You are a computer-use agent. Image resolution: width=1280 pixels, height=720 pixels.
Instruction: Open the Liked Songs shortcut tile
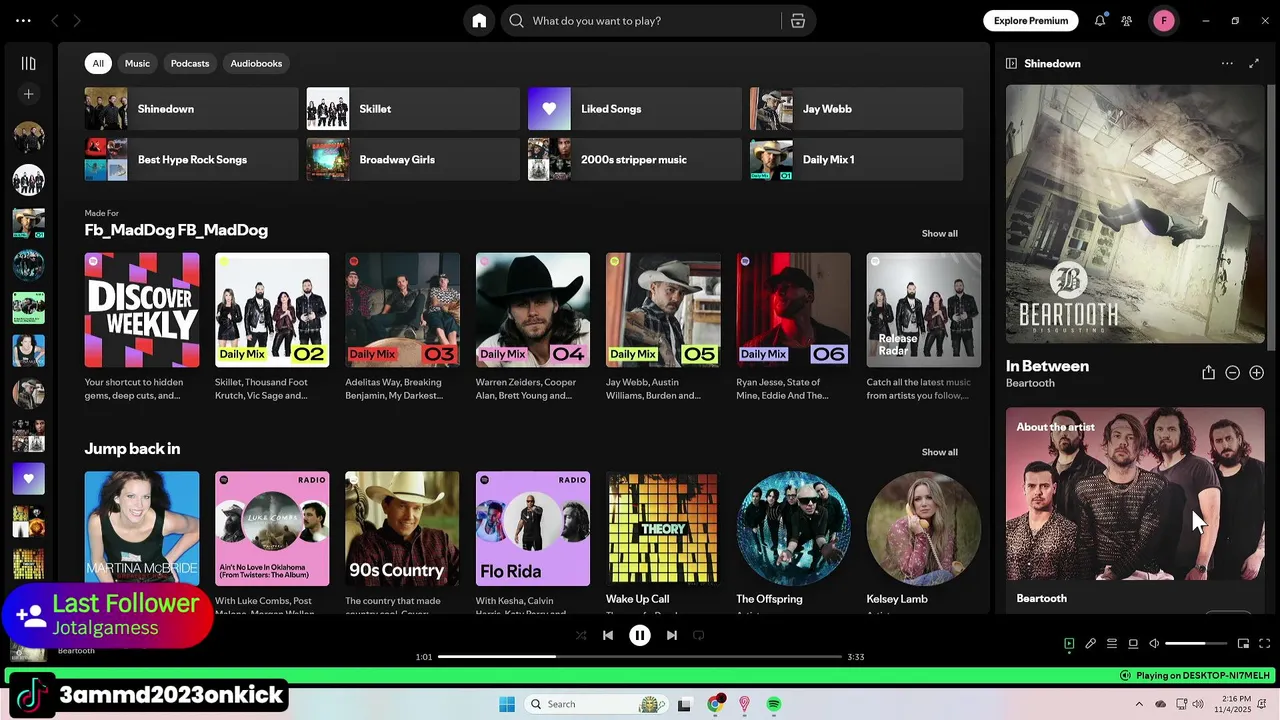635,109
